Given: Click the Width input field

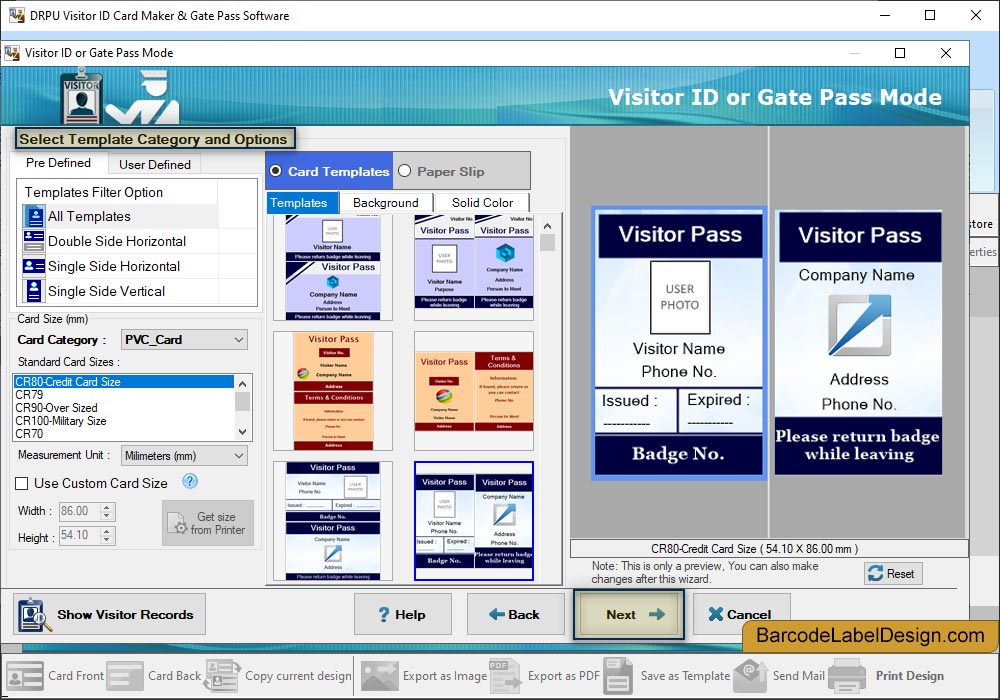Looking at the screenshot, I should point(80,511).
